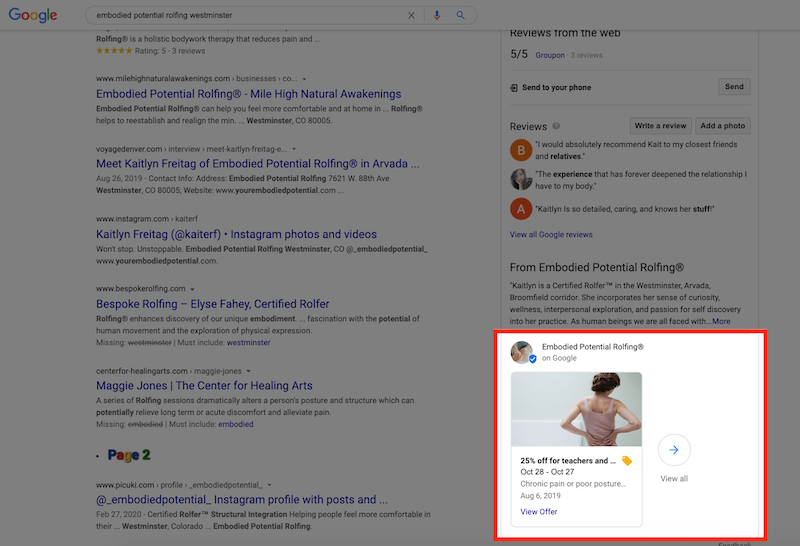Open dropdown arrow next to voyagedenver.com URL
This screenshot has width=800, height=546.
pos(294,150)
